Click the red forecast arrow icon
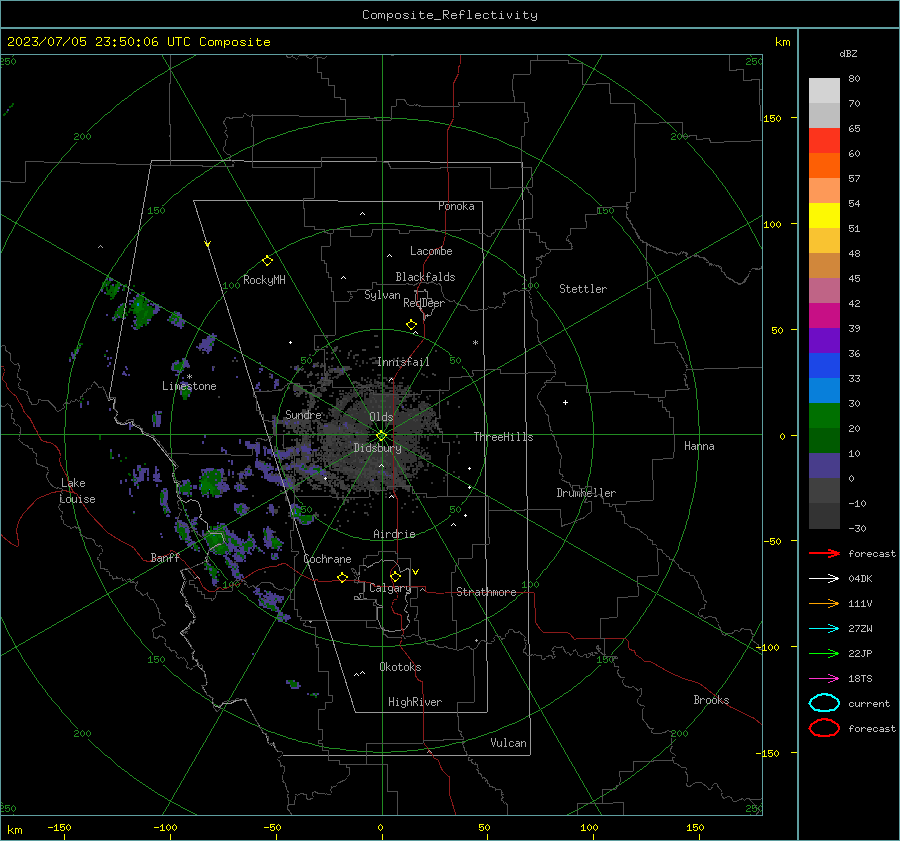This screenshot has height=841, width=900. [x=824, y=553]
